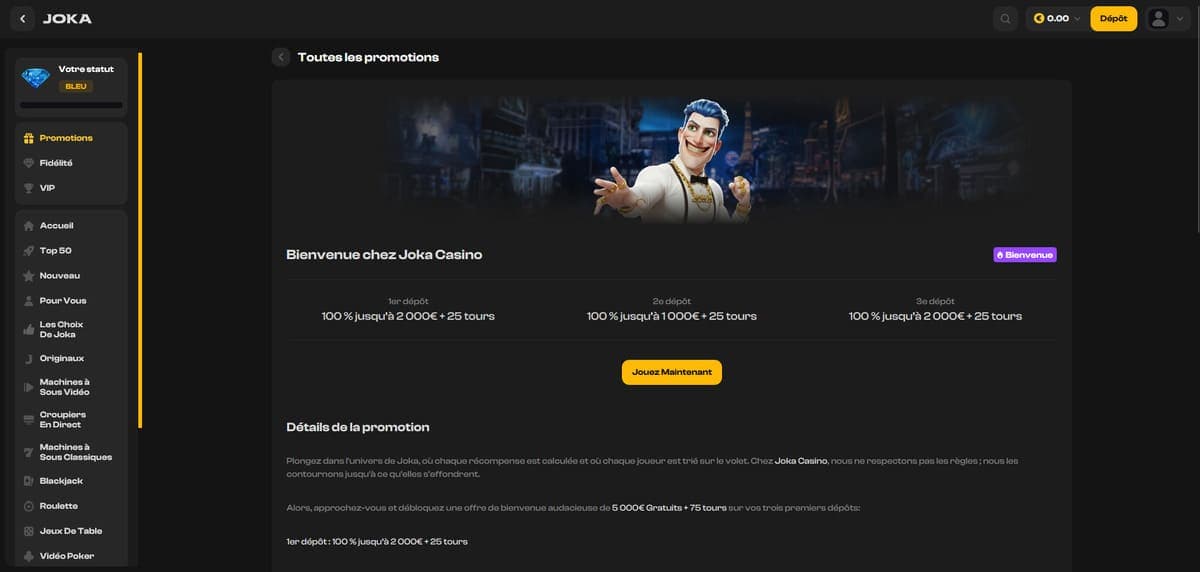Screen dimensions: 1200x572
Task: Open Machines à Sous Vidéo
Action: coord(65,387)
